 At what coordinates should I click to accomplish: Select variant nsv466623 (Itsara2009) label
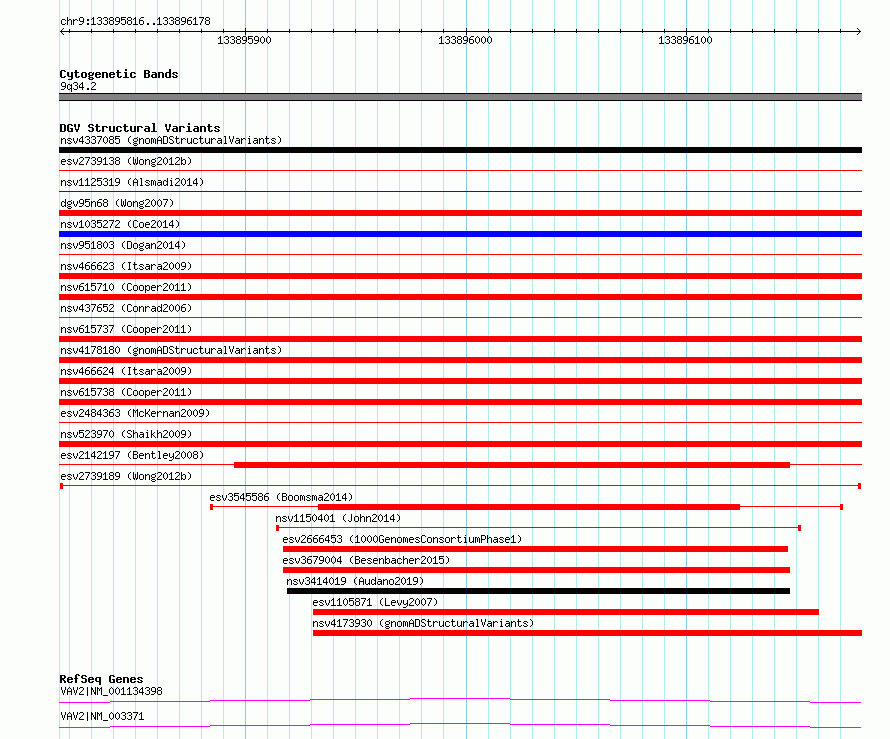(x=126, y=266)
